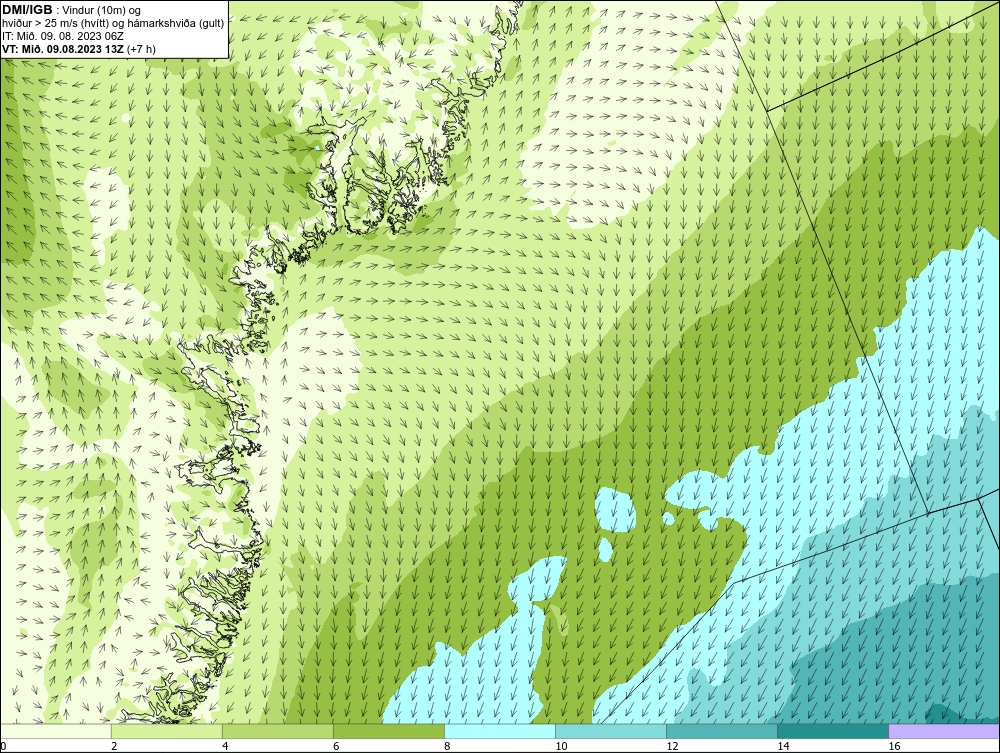This screenshot has width=1000, height=753.
Task: Click the legend label '14'
Action: pos(783,746)
